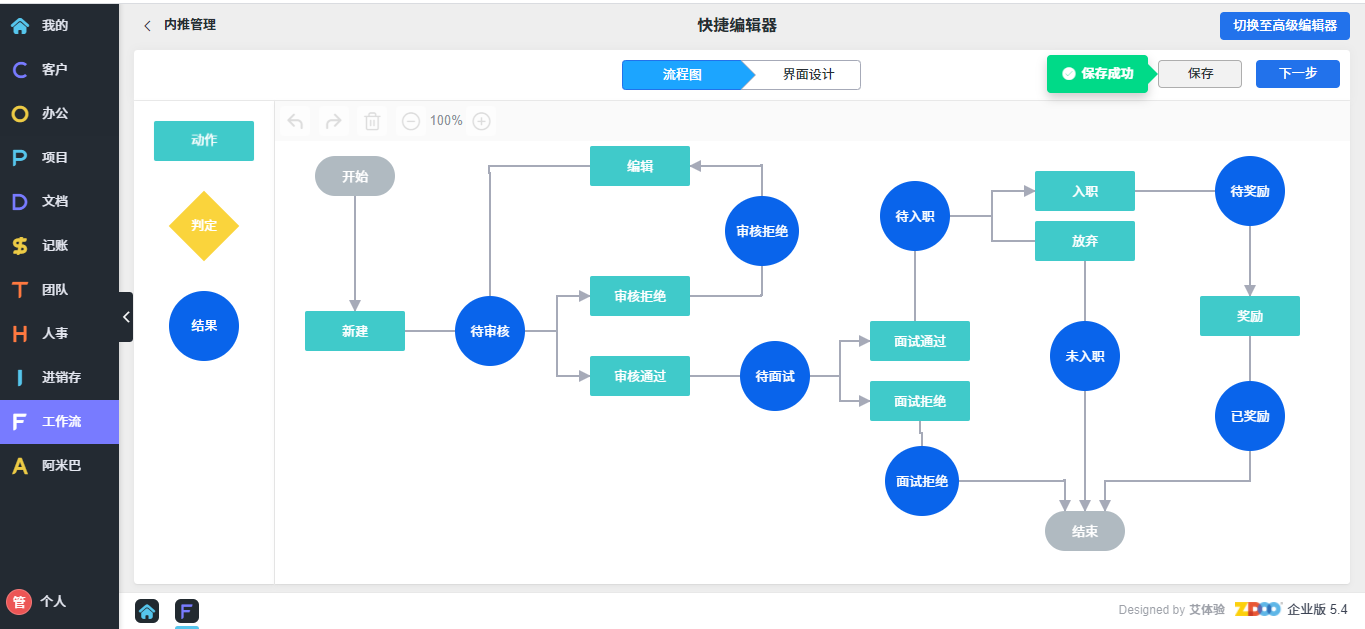The height and width of the screenshot is (629, 1365).
Task: Select the 待审核 circle node
Action: pos(490,331)
